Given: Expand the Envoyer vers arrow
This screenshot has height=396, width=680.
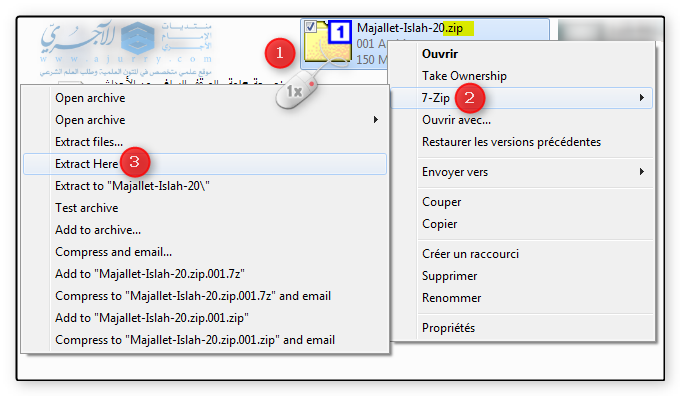Looking at the screenshot, I should point(641,172).
